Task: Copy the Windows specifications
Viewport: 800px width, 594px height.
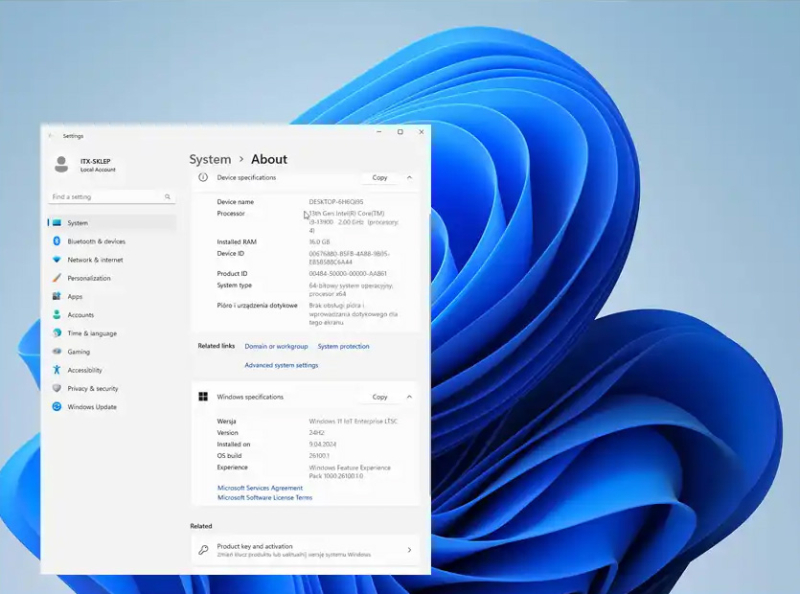Action: pyautogui.click(x=380, y=397)
